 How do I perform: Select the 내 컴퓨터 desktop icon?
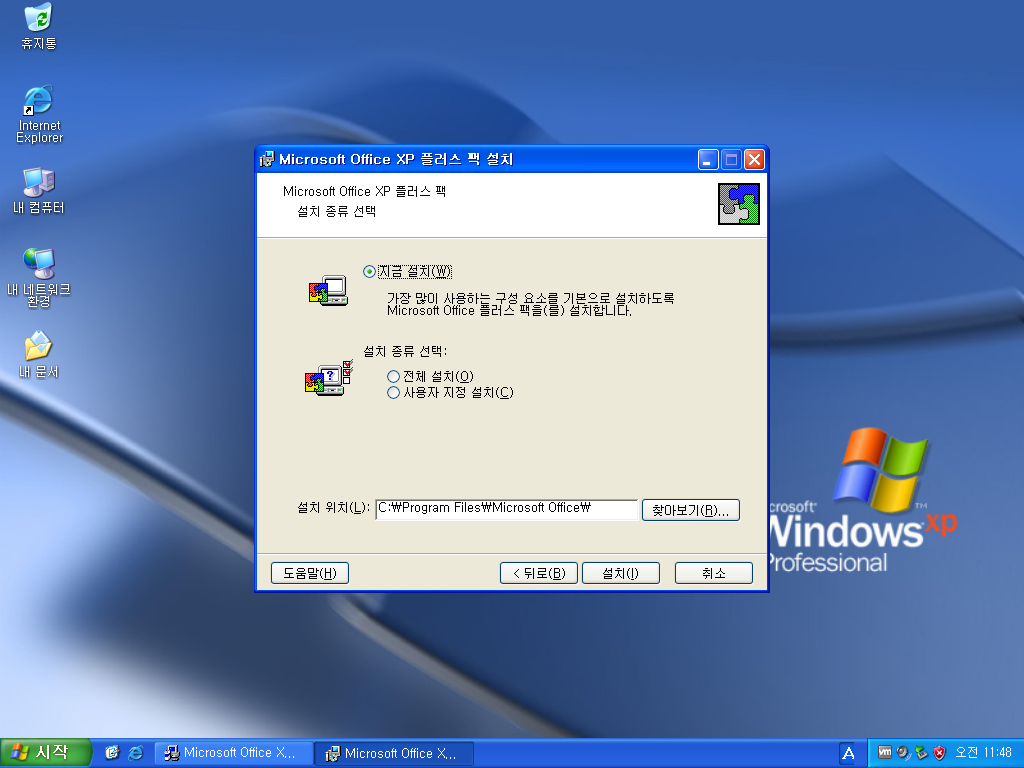(39, 191)
